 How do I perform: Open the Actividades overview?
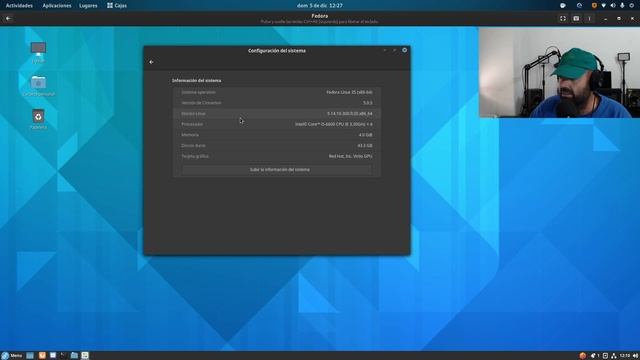point(19,6)
